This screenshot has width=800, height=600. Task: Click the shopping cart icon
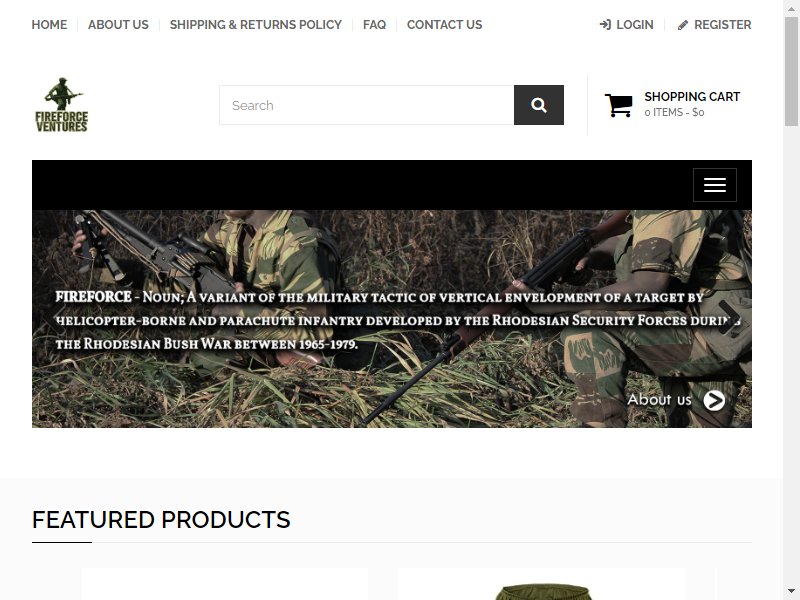click(618, 105)
